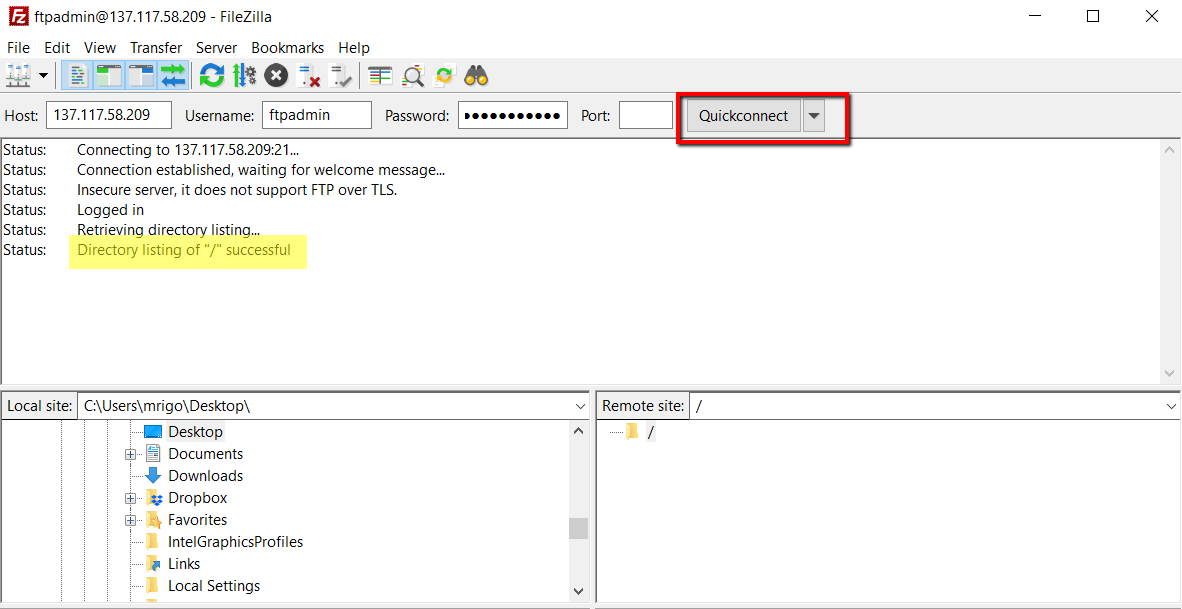Click the local tree scrollbar thumb
This screenshot has height=609, width=1182.
[x=578, y=528]
